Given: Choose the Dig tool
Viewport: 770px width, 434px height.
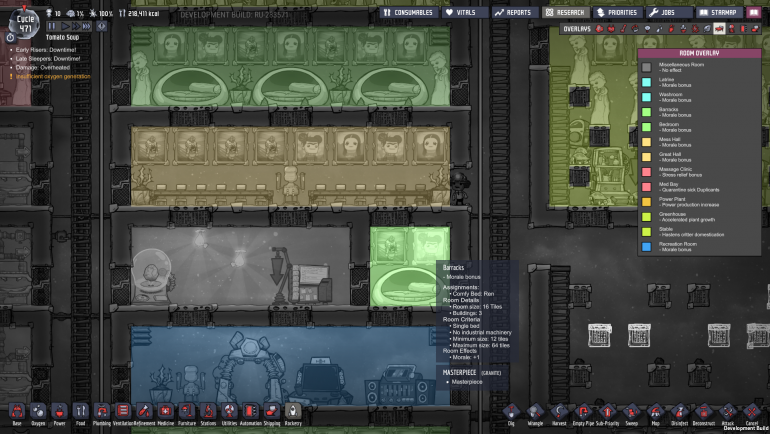Looking at the screenshot, I should (x=512, y=411).
